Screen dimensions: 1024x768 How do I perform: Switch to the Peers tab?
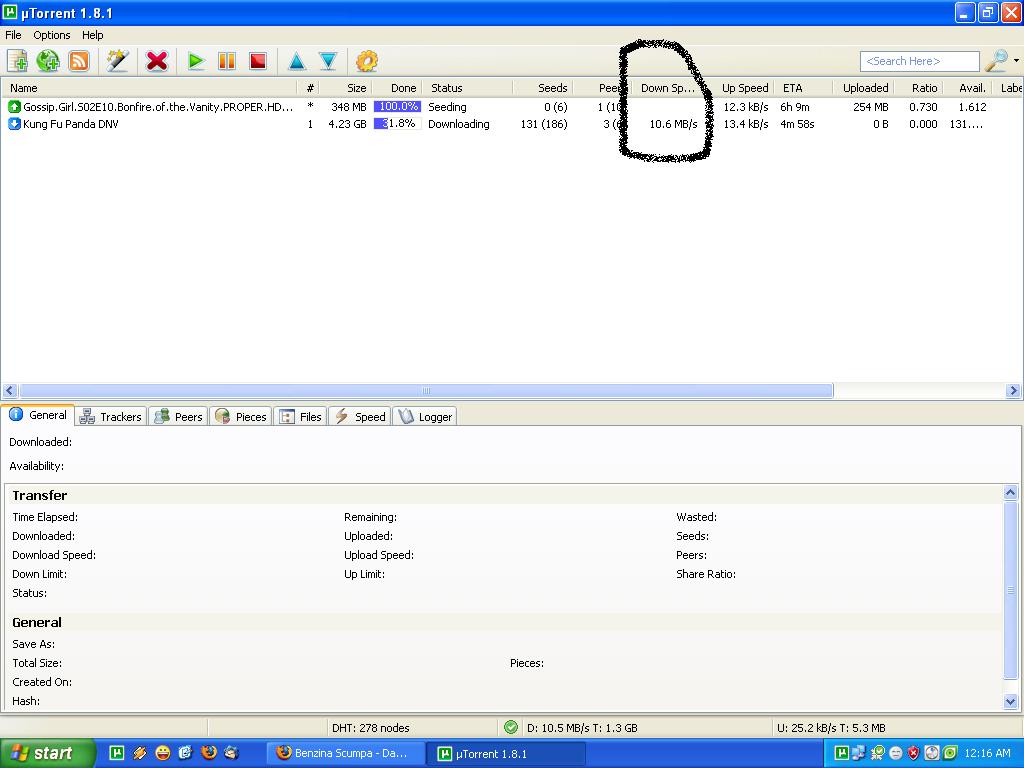point(179,417)
